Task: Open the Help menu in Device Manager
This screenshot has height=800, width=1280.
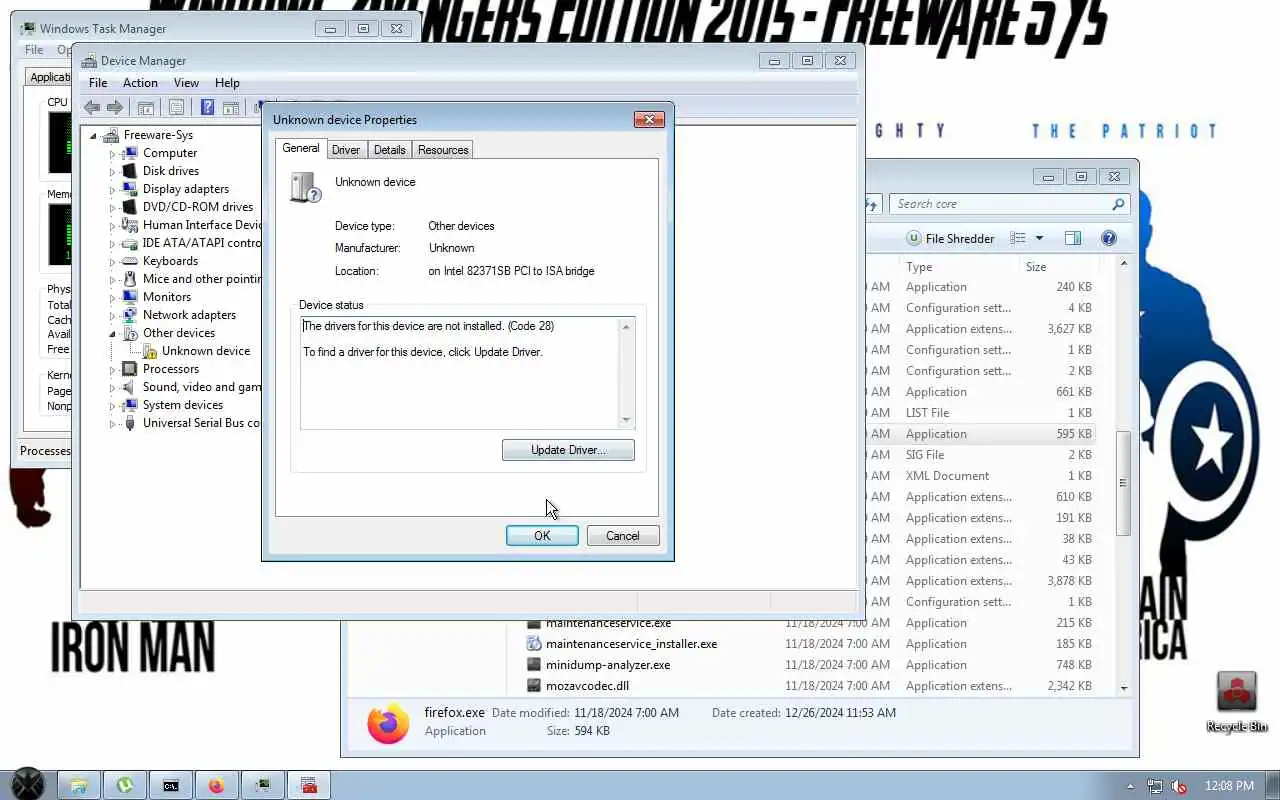Action: 227,83
